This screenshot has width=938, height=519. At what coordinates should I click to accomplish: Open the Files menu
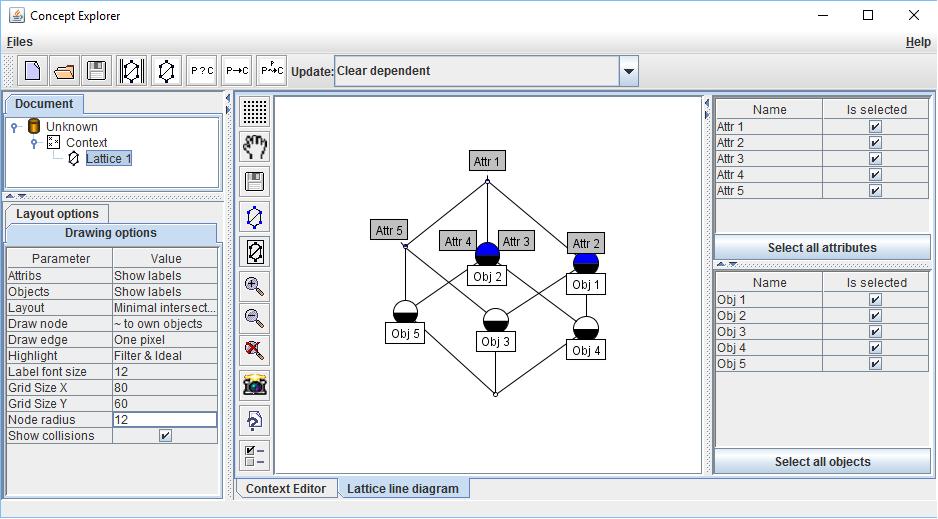click(20, 42)
